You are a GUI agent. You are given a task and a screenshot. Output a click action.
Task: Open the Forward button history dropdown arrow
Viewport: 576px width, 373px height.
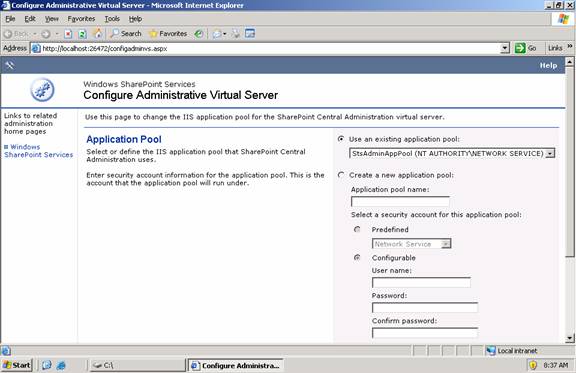(x=57, y=34)
